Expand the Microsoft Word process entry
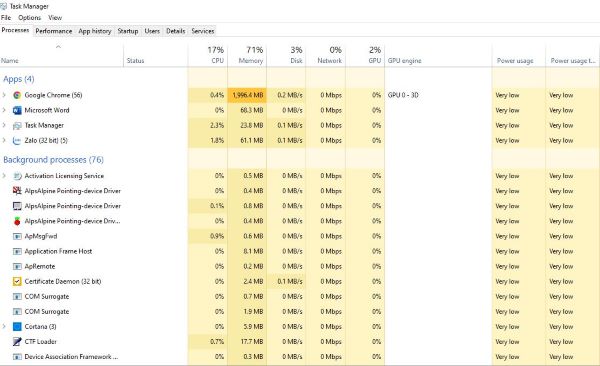 (4, 110)
